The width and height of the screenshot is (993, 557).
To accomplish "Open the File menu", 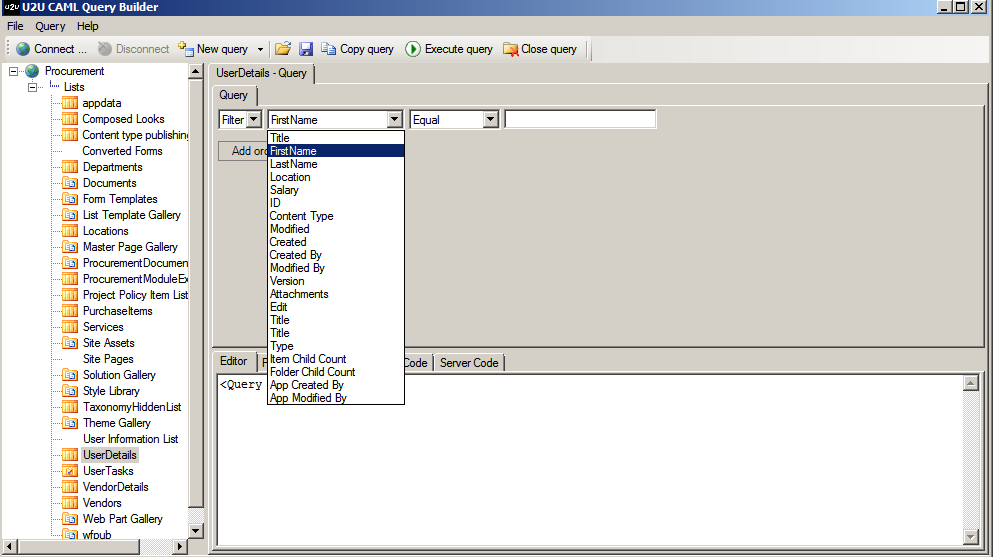I will 15,26.
